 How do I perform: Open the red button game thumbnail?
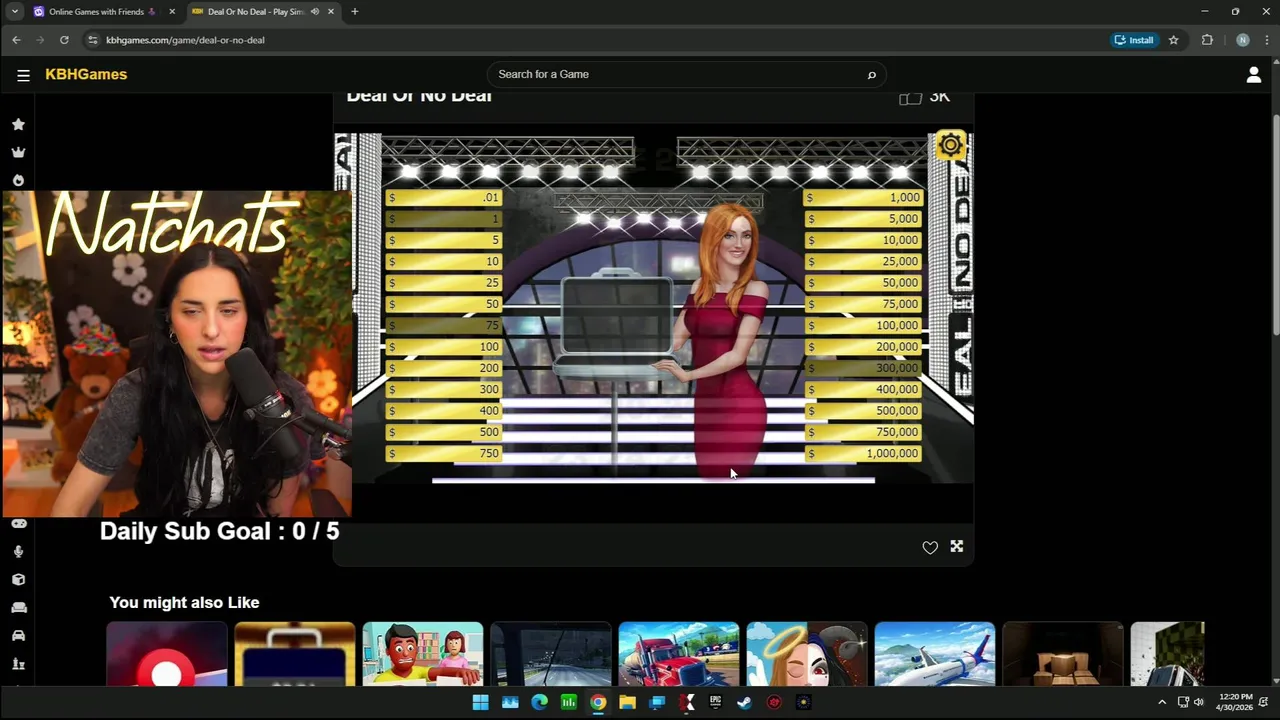point(167,654)
